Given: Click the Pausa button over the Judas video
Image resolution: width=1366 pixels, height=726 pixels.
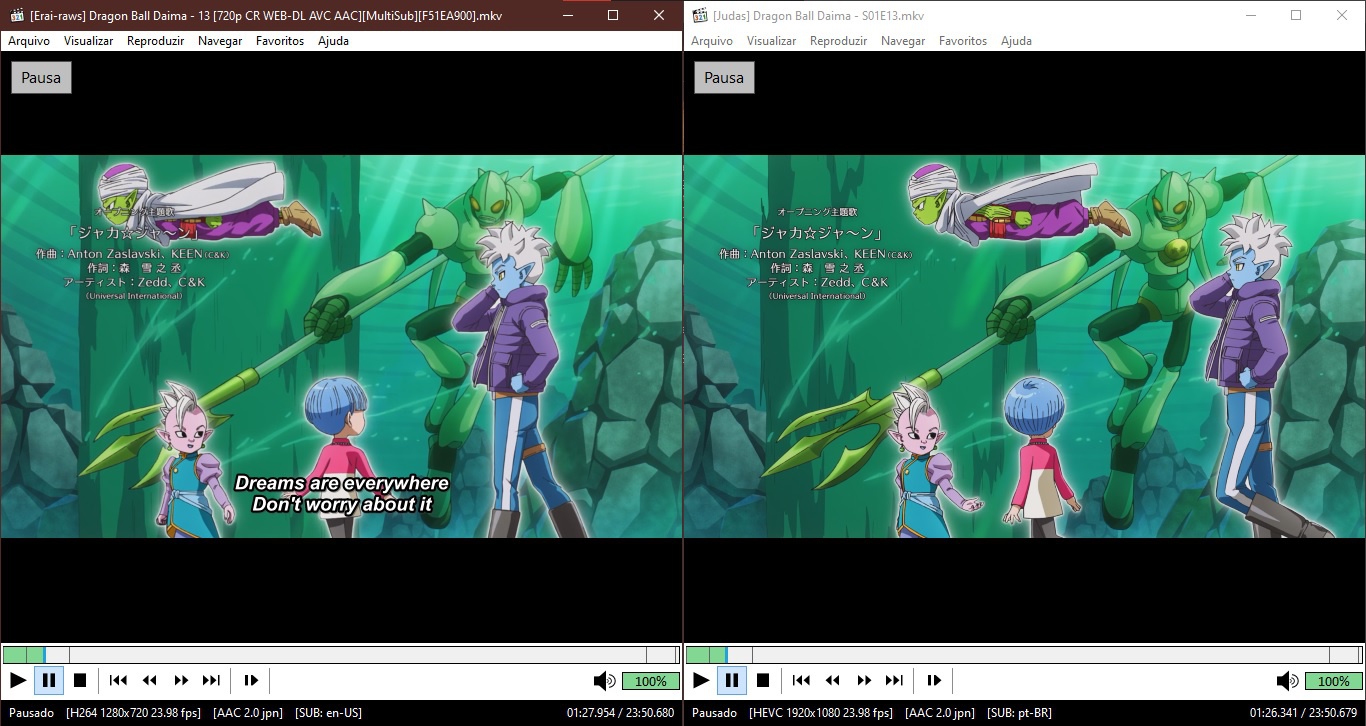Looking at the screenshot, I should click(x=724, y=78).
